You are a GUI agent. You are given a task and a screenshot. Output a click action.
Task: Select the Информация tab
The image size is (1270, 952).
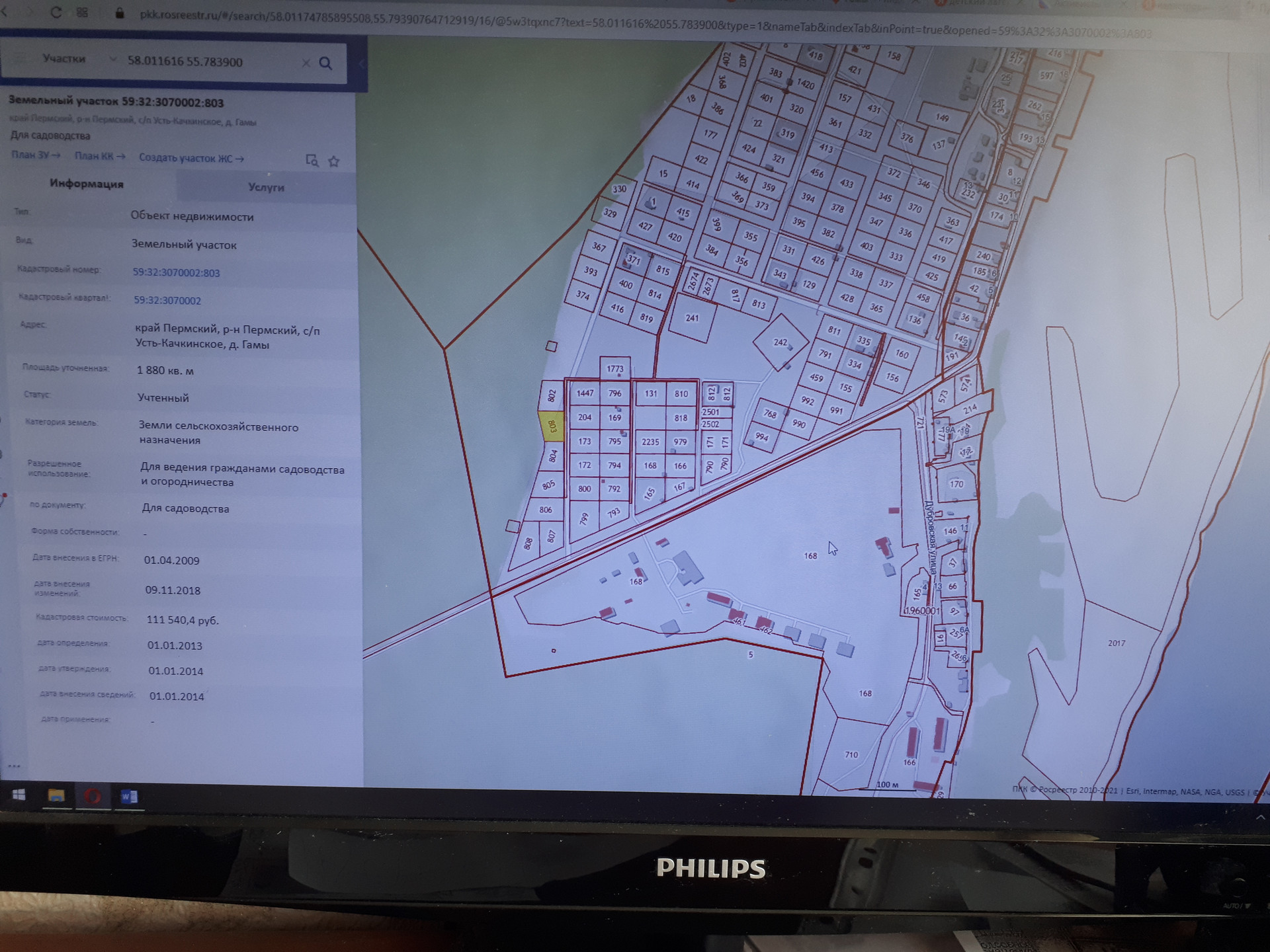pyautogui.click(x=87, y=184)
